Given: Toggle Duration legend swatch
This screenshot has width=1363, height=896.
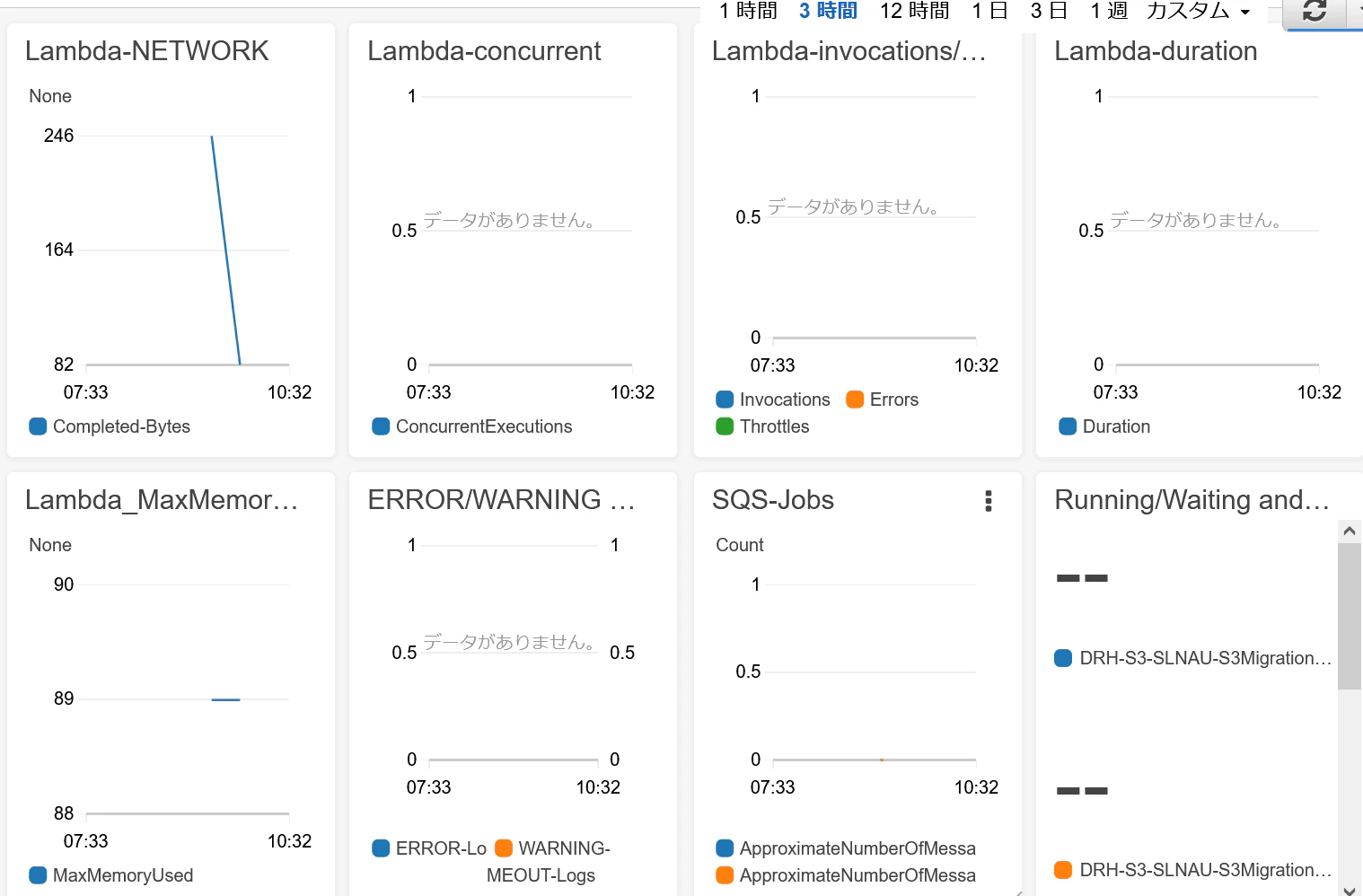Looking at the screenshot, I should (1068, 426).
